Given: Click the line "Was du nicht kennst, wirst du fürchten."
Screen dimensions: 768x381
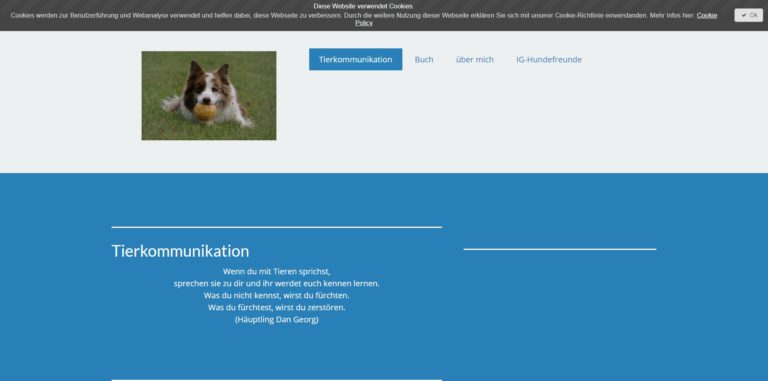Looking at the screenshot, I should (276, 295).
